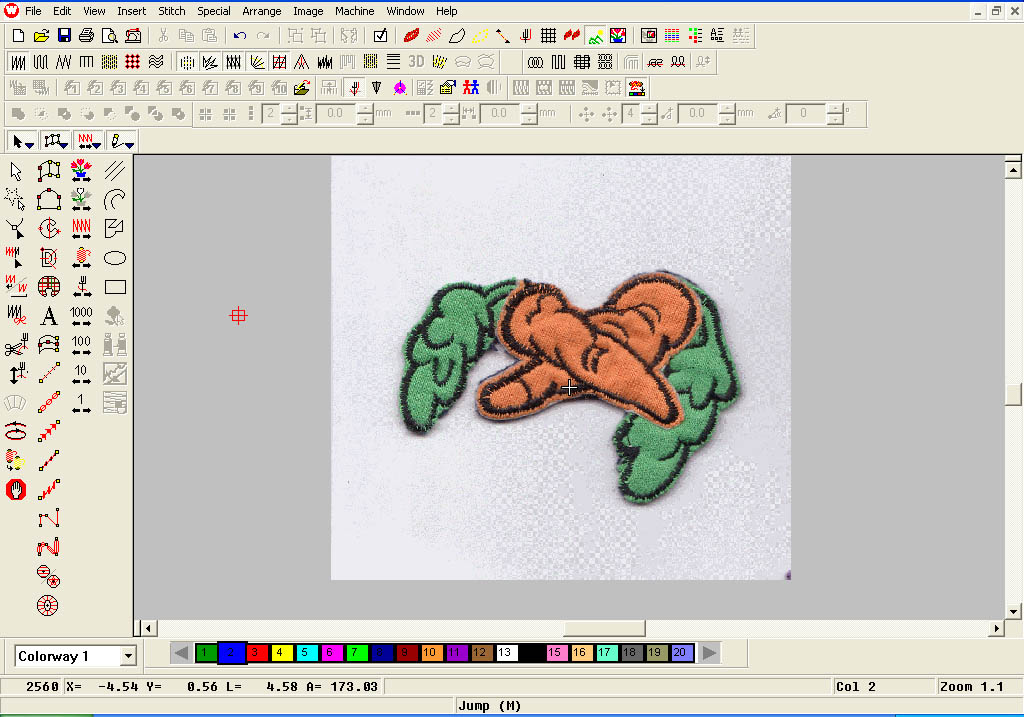The height and width of the screenshot is (717, 1024).
Task: Expand the reshape tool dropdown
Action: [63, 144]
